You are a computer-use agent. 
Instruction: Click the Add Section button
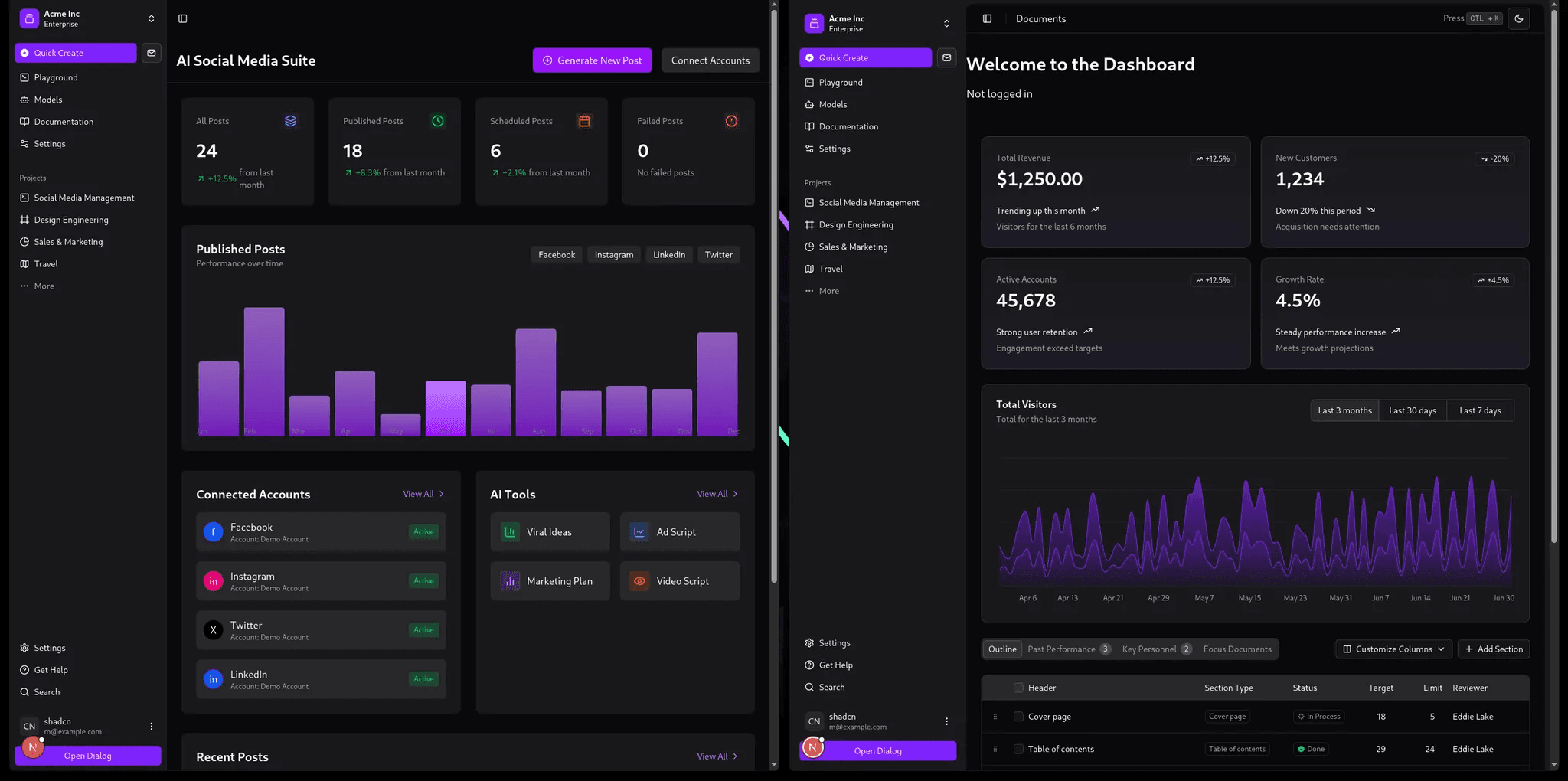click(1494, 649)
